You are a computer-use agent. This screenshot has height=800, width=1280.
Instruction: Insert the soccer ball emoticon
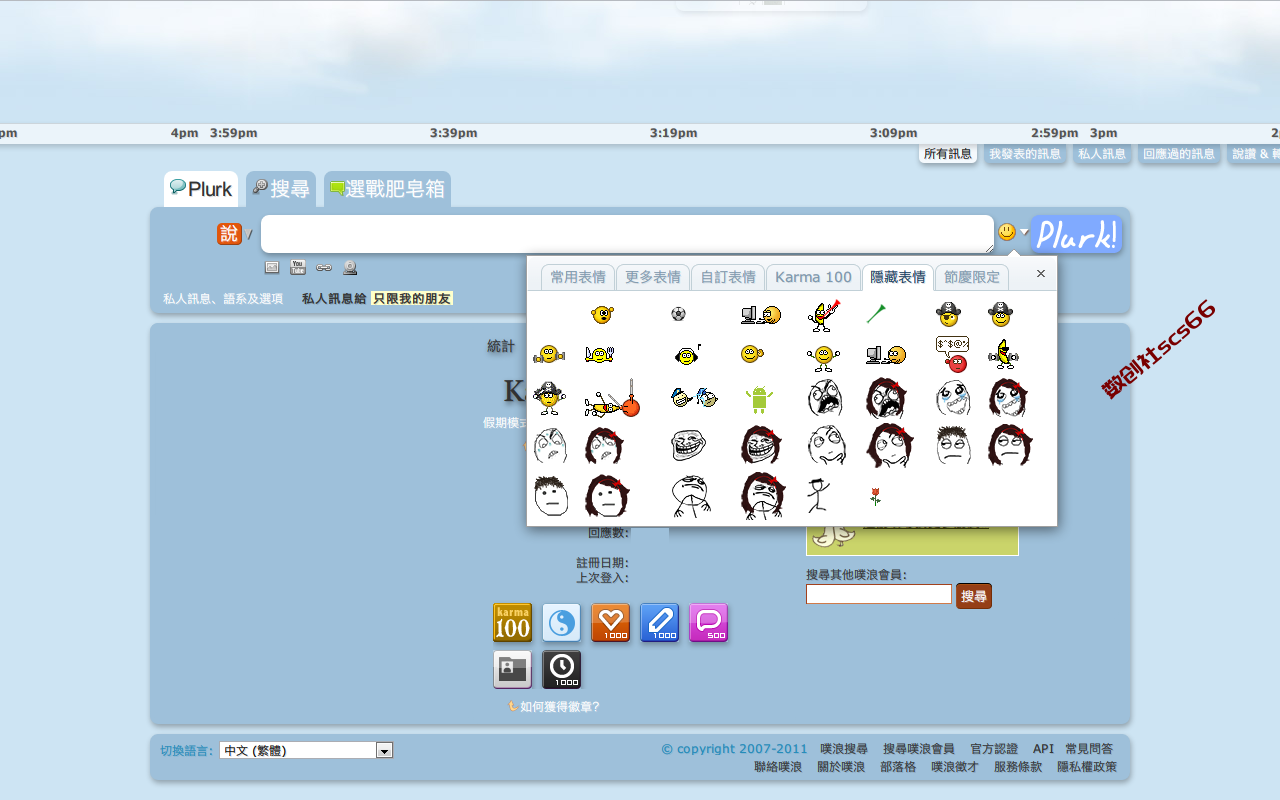point(679,314)
